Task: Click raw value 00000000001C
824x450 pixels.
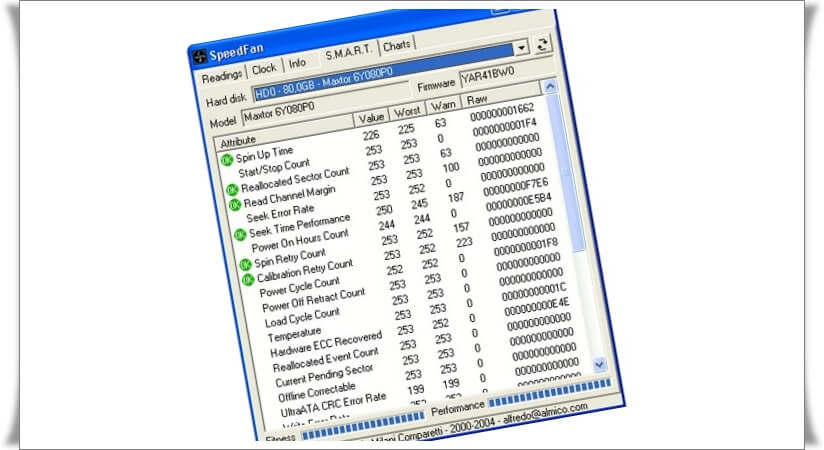Action: pos(534,291)
